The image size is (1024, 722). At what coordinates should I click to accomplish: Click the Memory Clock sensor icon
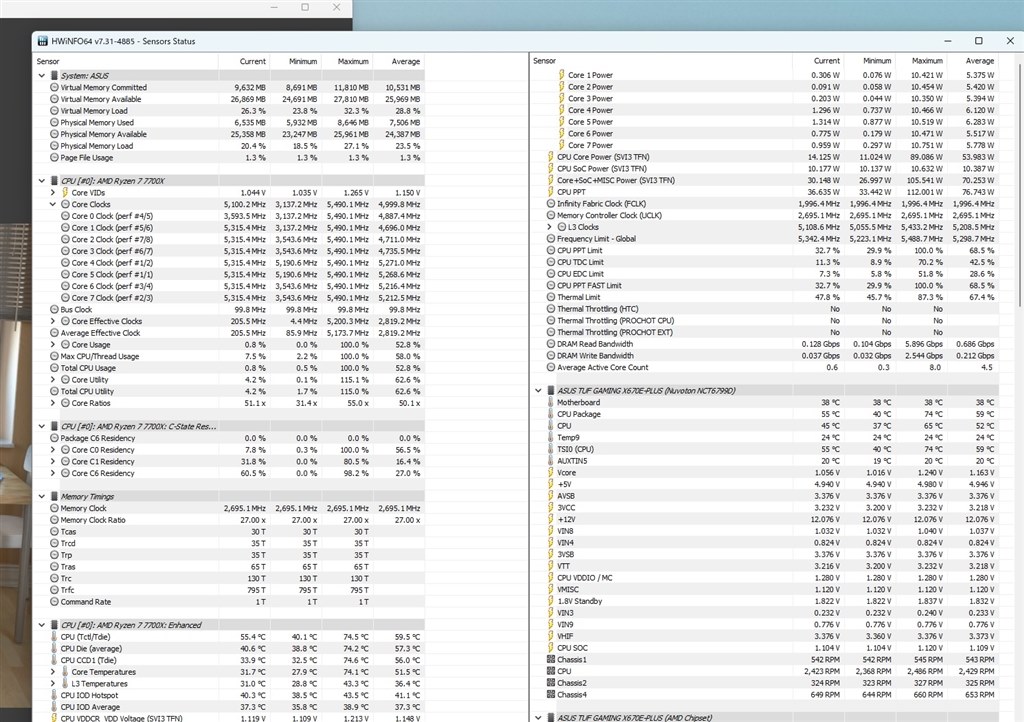(x=54, y=509)
